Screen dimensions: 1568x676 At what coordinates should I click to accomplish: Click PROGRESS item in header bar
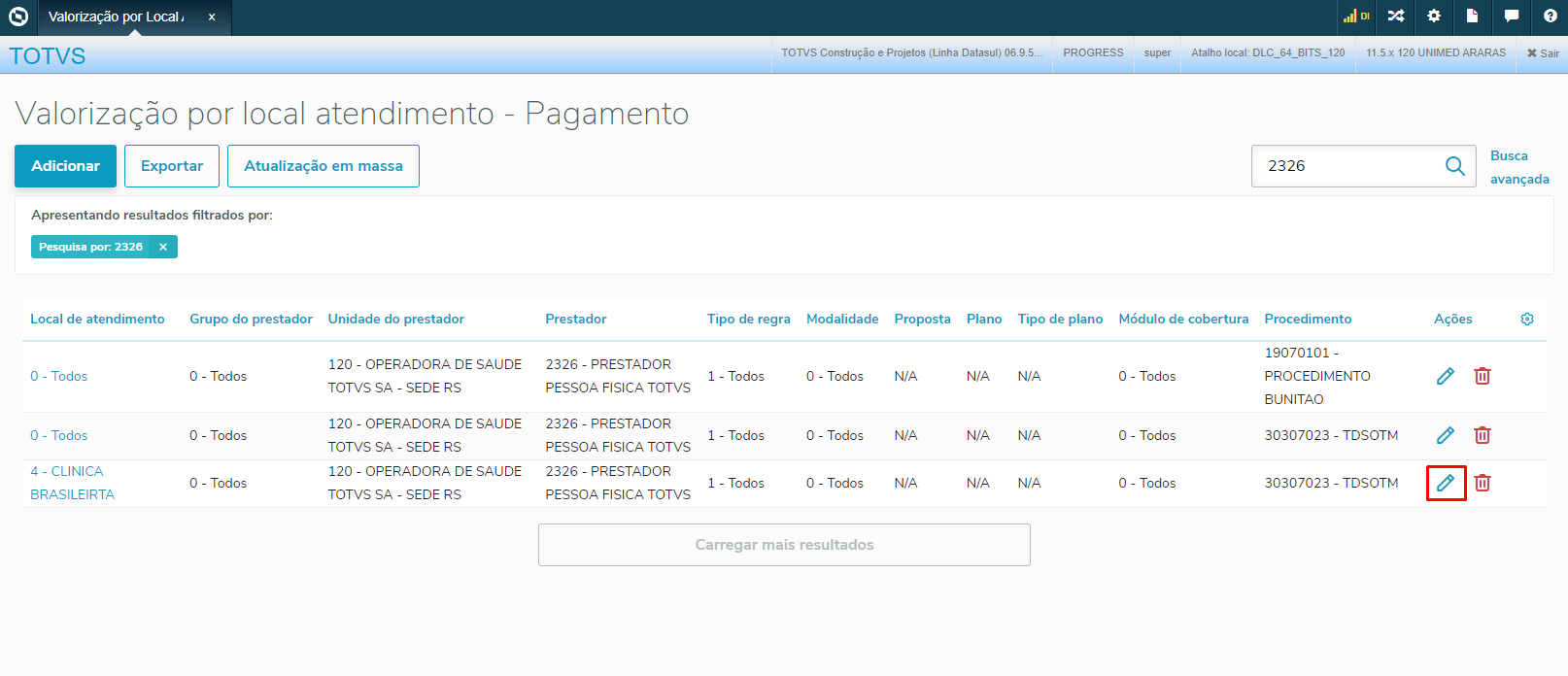click(1093, 53)
